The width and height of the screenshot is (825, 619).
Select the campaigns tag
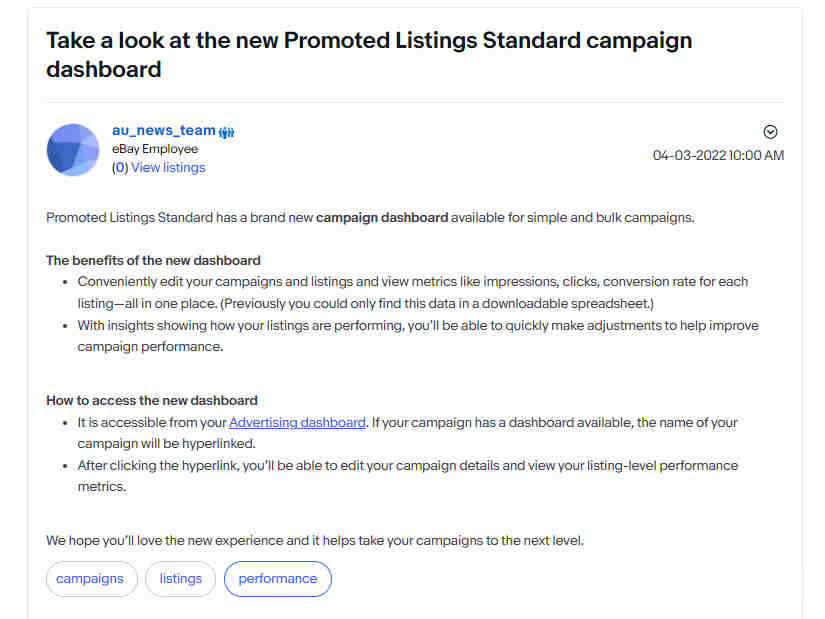click(x=92, y=579)
